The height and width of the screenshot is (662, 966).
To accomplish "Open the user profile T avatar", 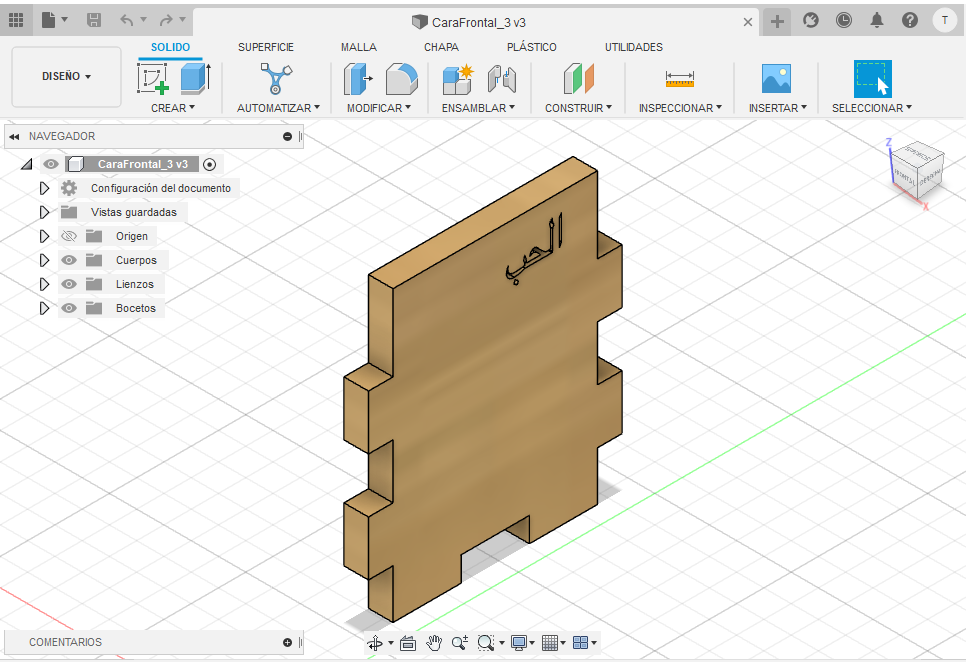I will pos(944,20).
